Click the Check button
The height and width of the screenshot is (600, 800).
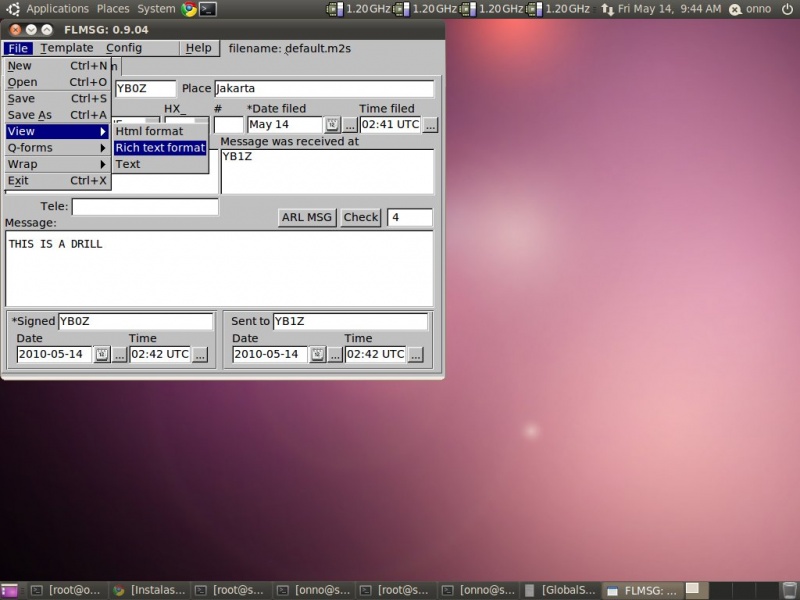coord(361,217)
